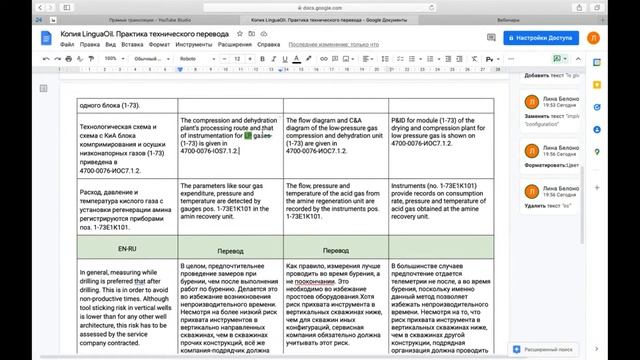Click the Print icon
Viewport: 640px width, 360px height.
coord(69,59)
